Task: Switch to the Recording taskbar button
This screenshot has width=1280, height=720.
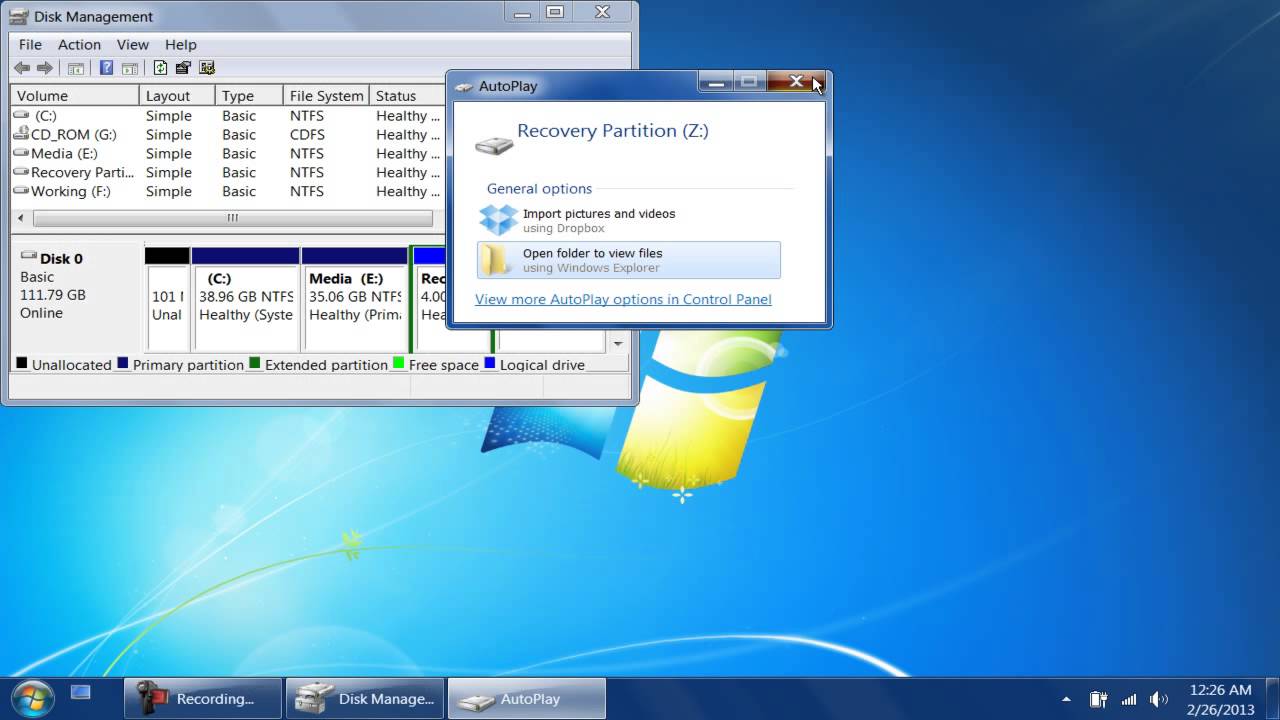Action: pos(203,698)
